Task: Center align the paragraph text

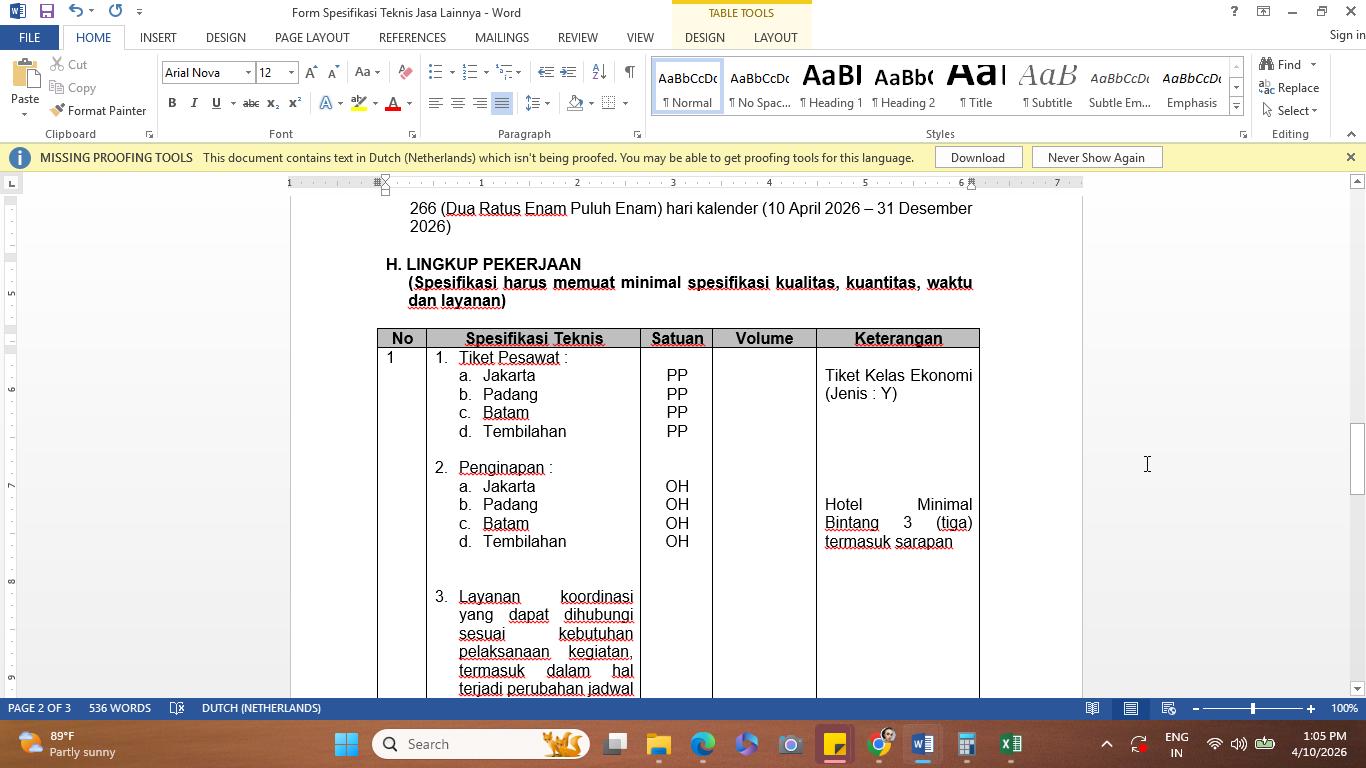Action: (458, 103)
